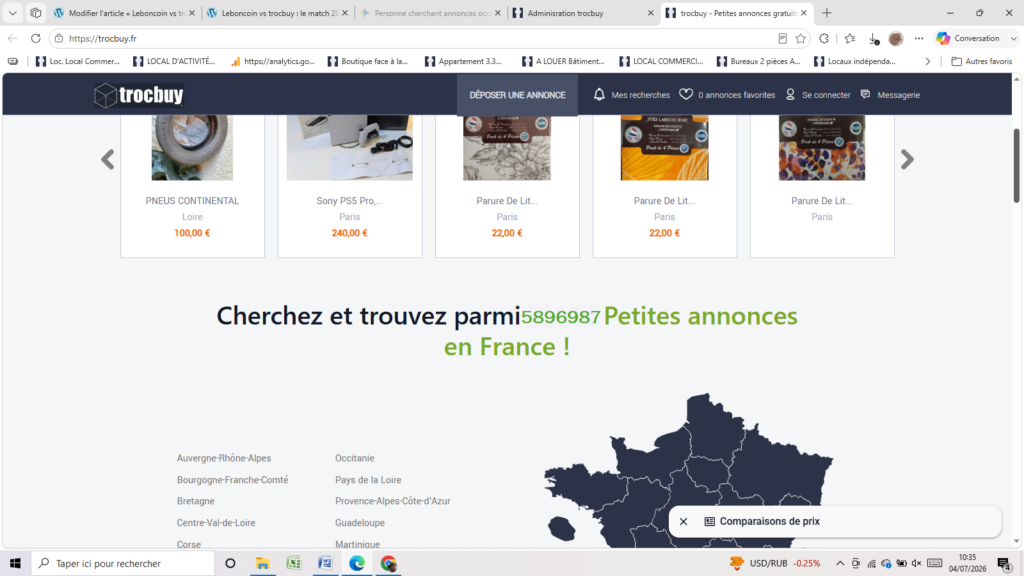The width and height of the screenshot is (1024, 576).
Task: Close the Comparaisons de prix popup
Action: [683, 521]
